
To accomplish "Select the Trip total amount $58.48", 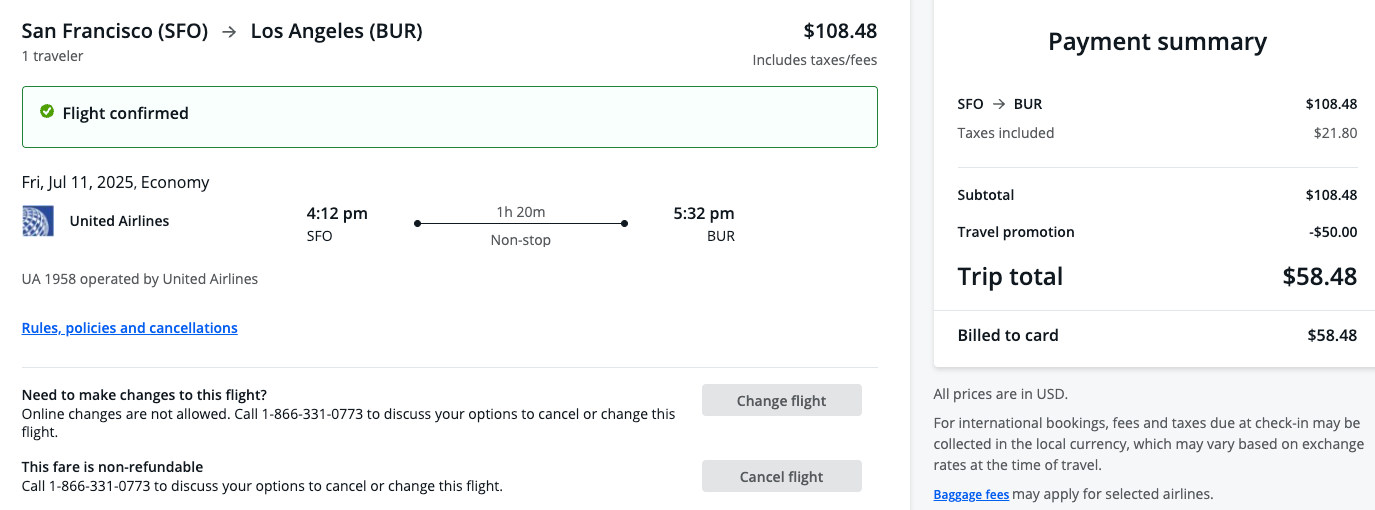I will [x=1319, y=277].
